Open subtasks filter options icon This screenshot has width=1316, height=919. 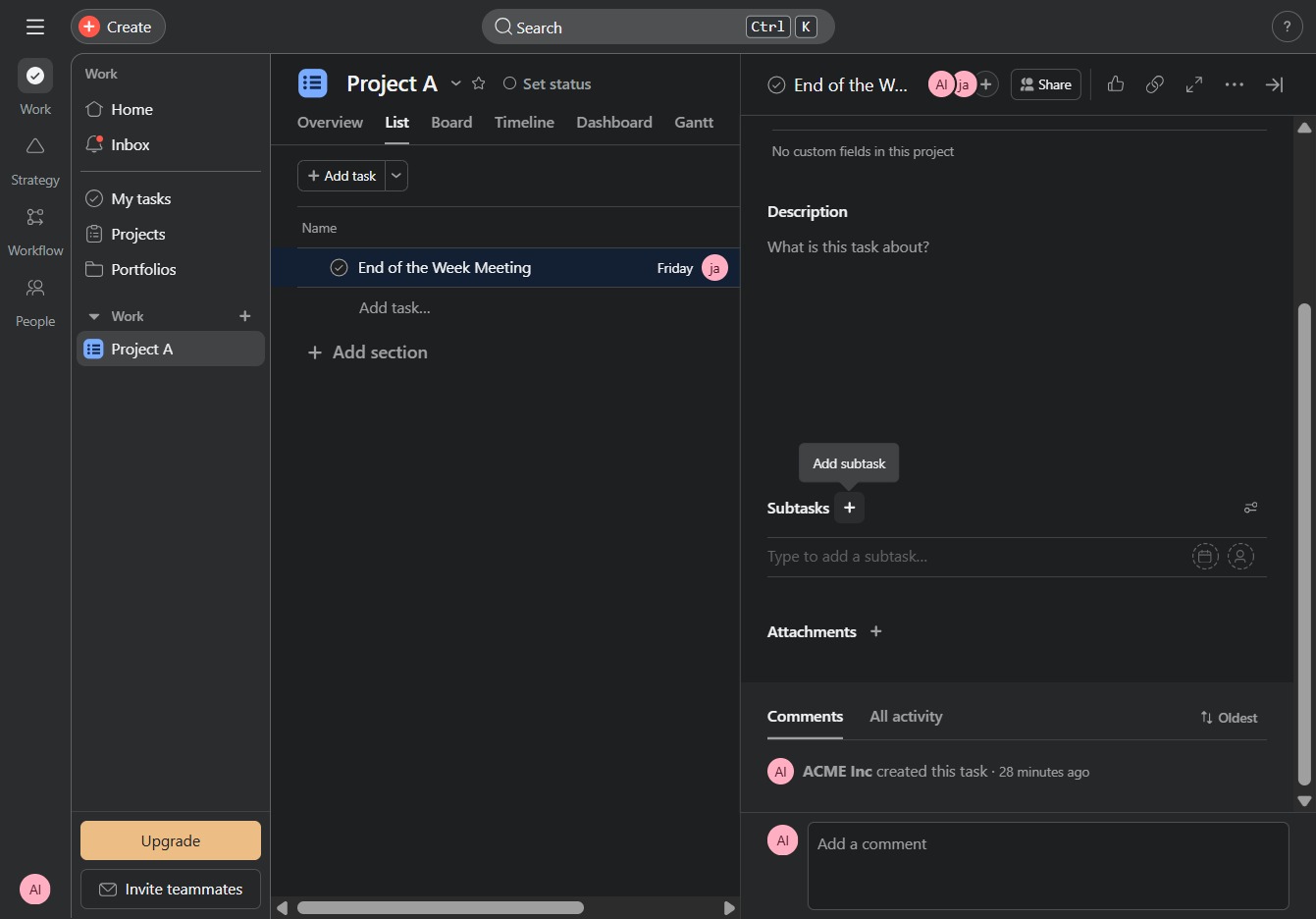1250,508
